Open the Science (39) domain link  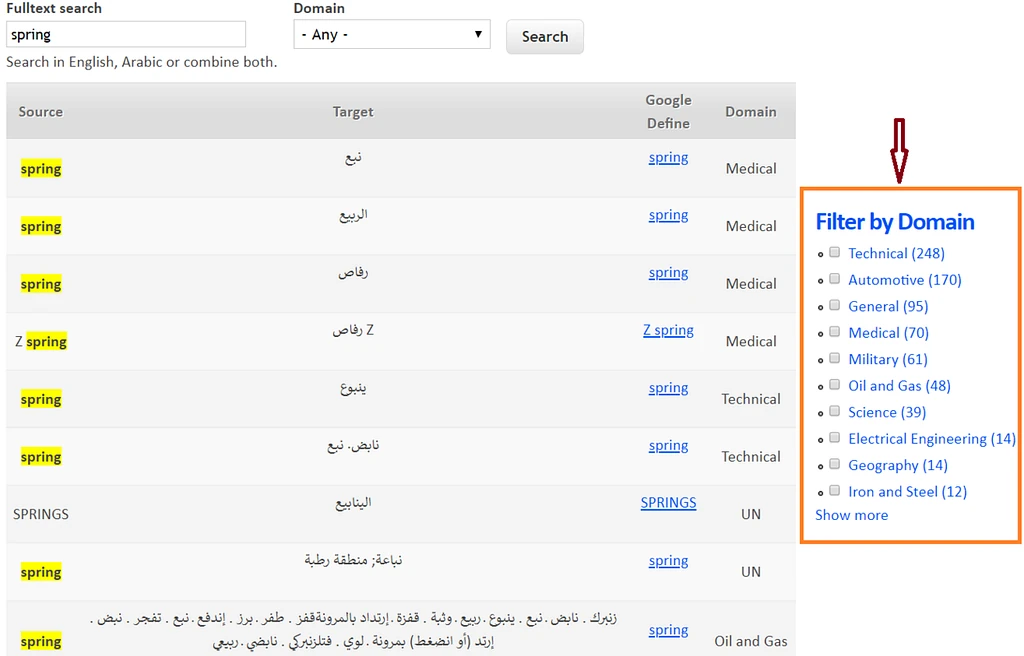(887, 412)
